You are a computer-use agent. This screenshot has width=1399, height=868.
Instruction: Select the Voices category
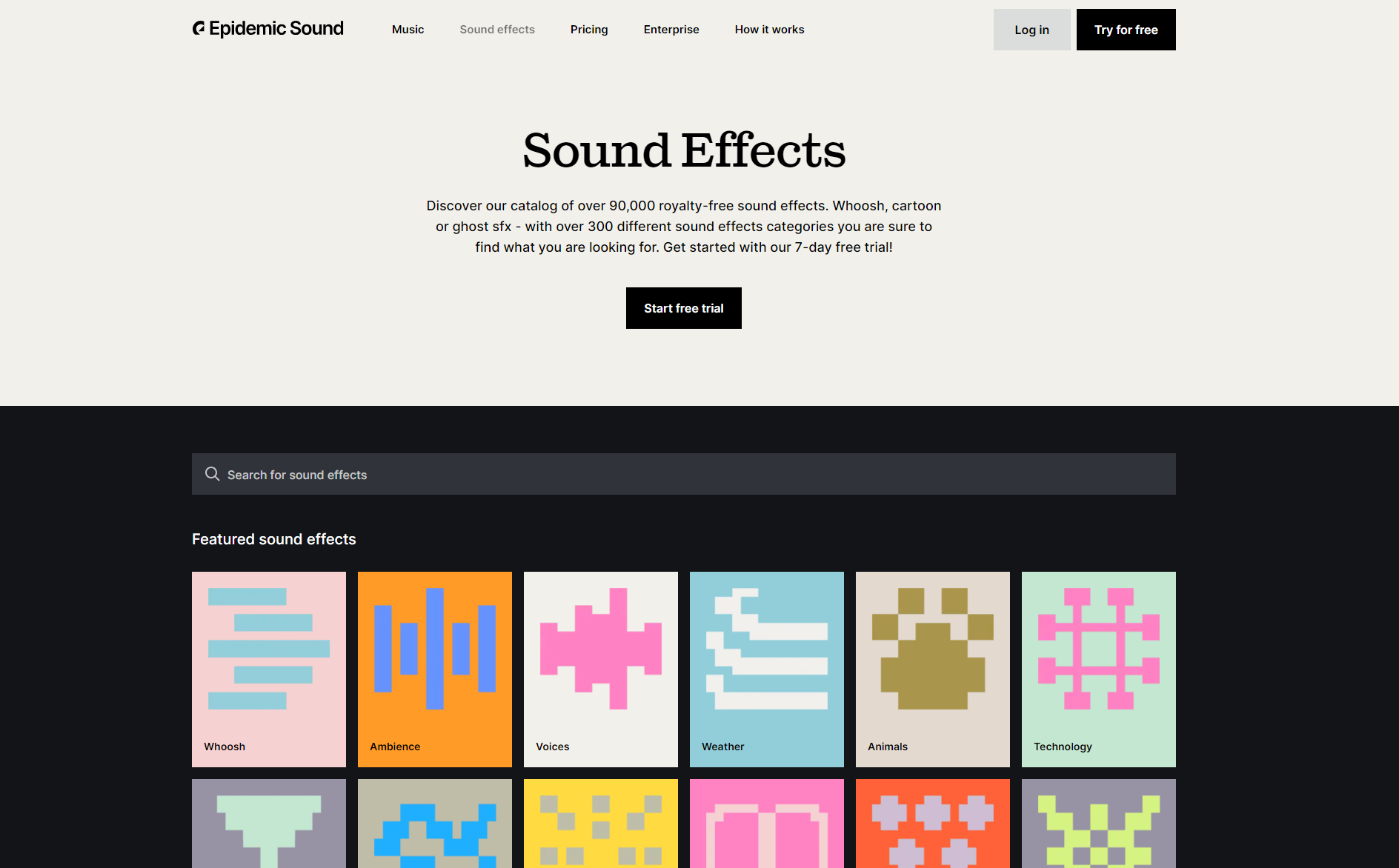coord(600,668)
